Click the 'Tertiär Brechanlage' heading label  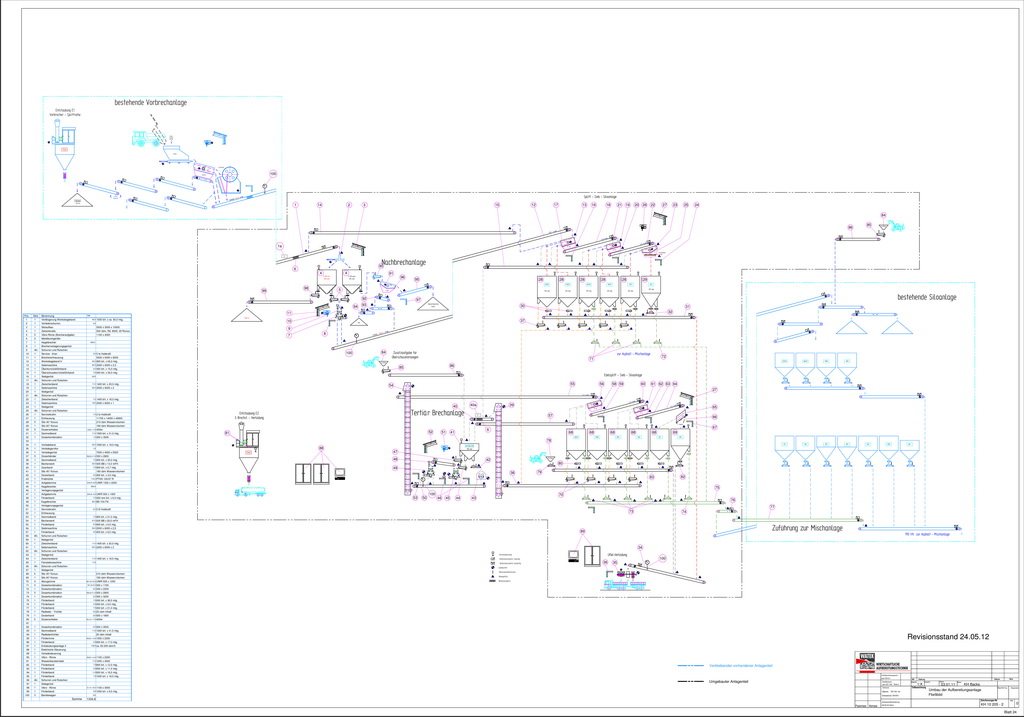pos(436,412)
